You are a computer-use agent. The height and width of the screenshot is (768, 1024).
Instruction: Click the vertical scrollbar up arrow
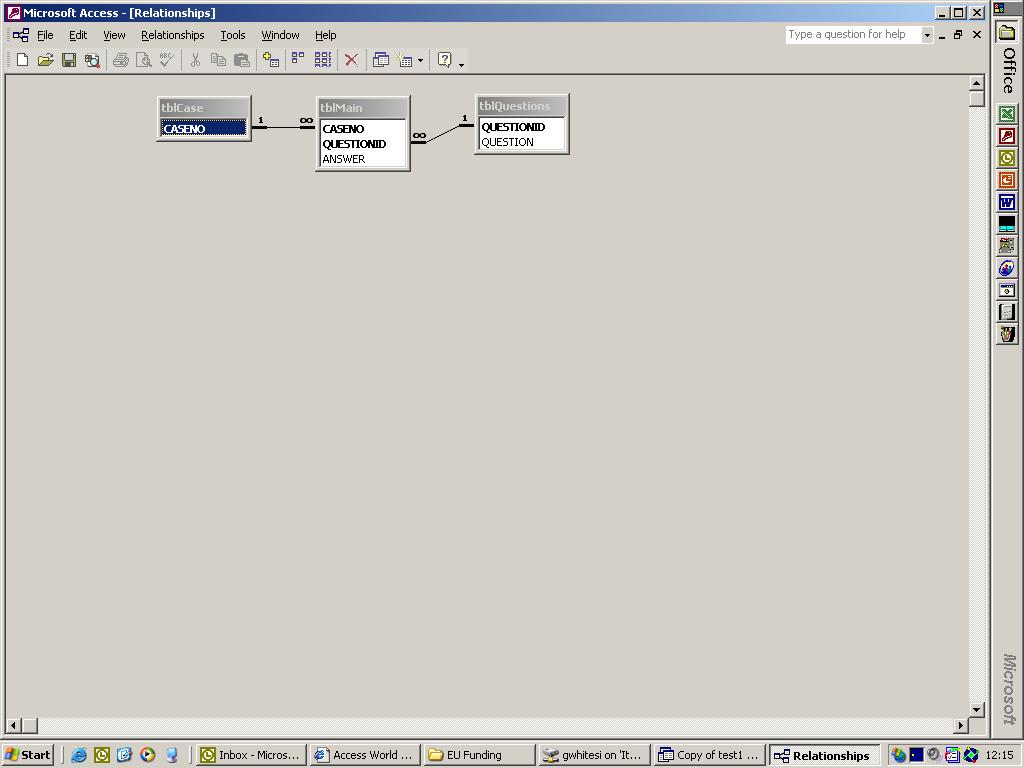click(976, 83)
